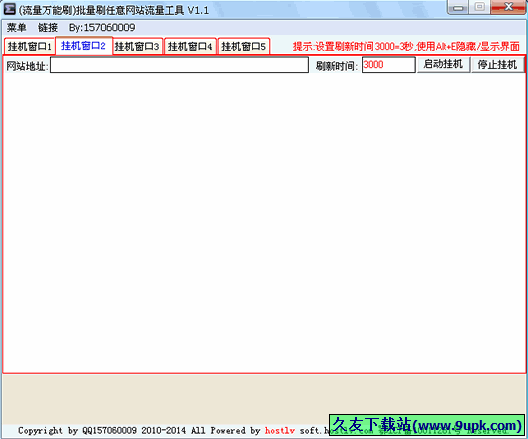Click the By:157060009 menu item
The width and height of the screenshot is (528, 439).
102,28
